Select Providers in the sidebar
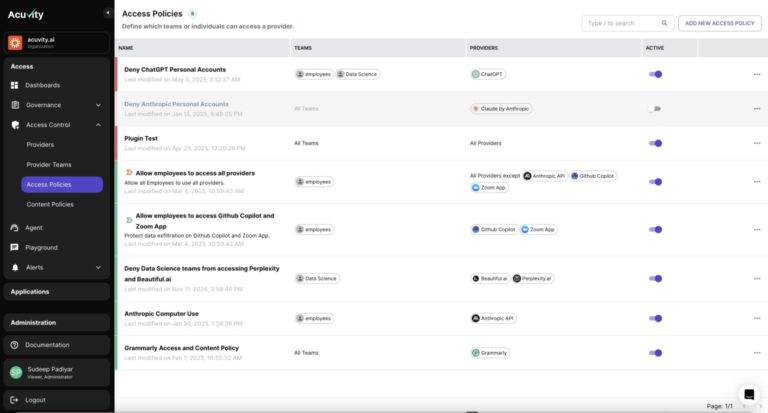 point(40,145)
